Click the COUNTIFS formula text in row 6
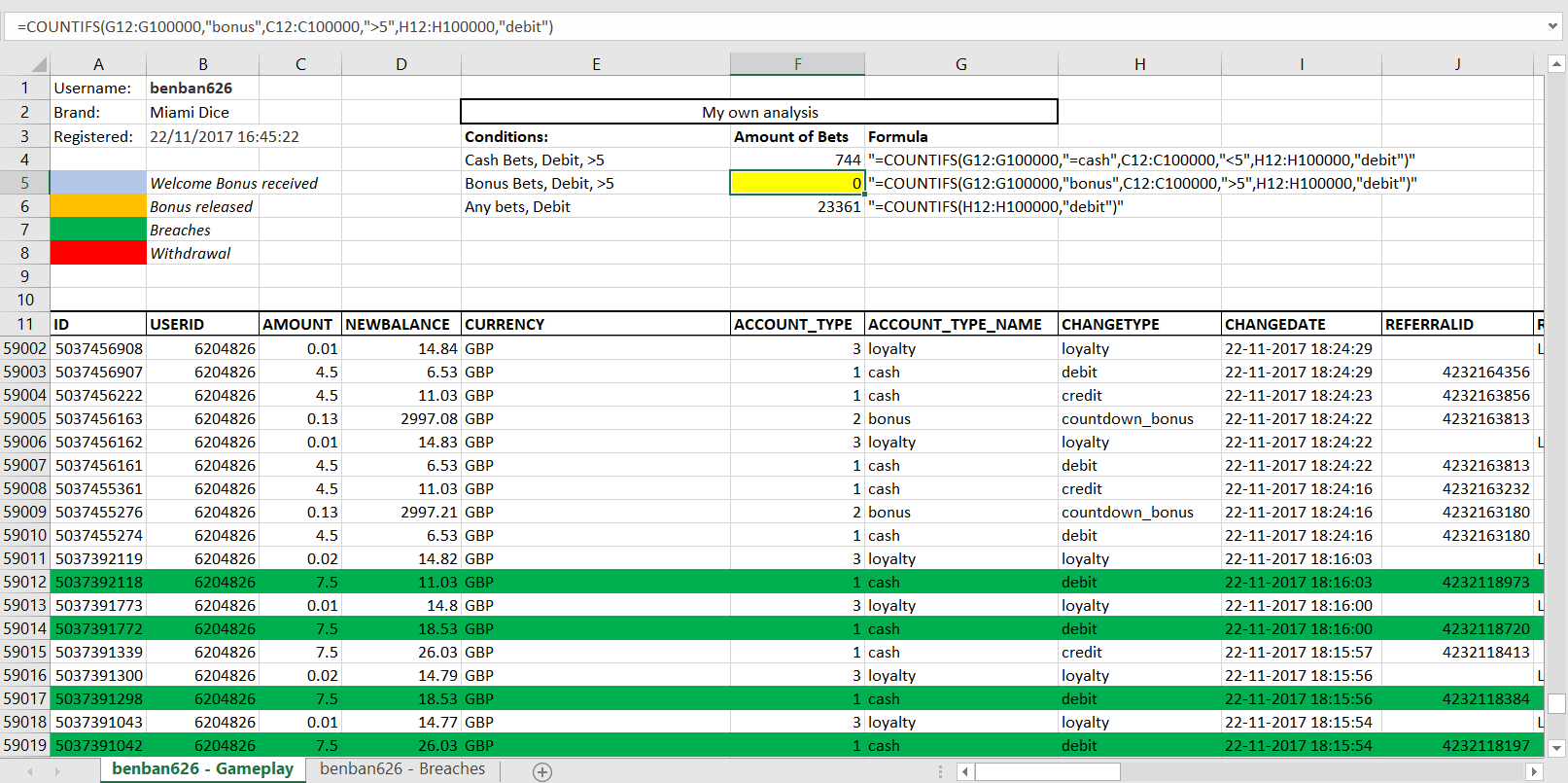The height and width of the screenshot is (783, 1568). 995,206
